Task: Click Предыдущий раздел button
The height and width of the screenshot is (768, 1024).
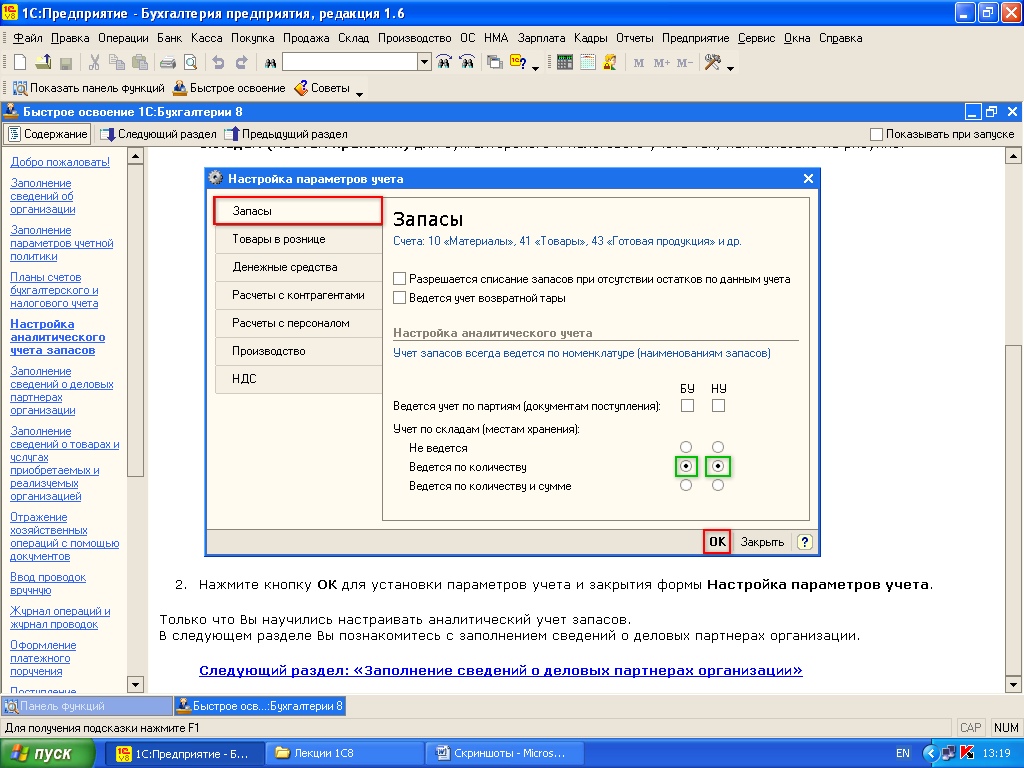Action: pos(286,135)
